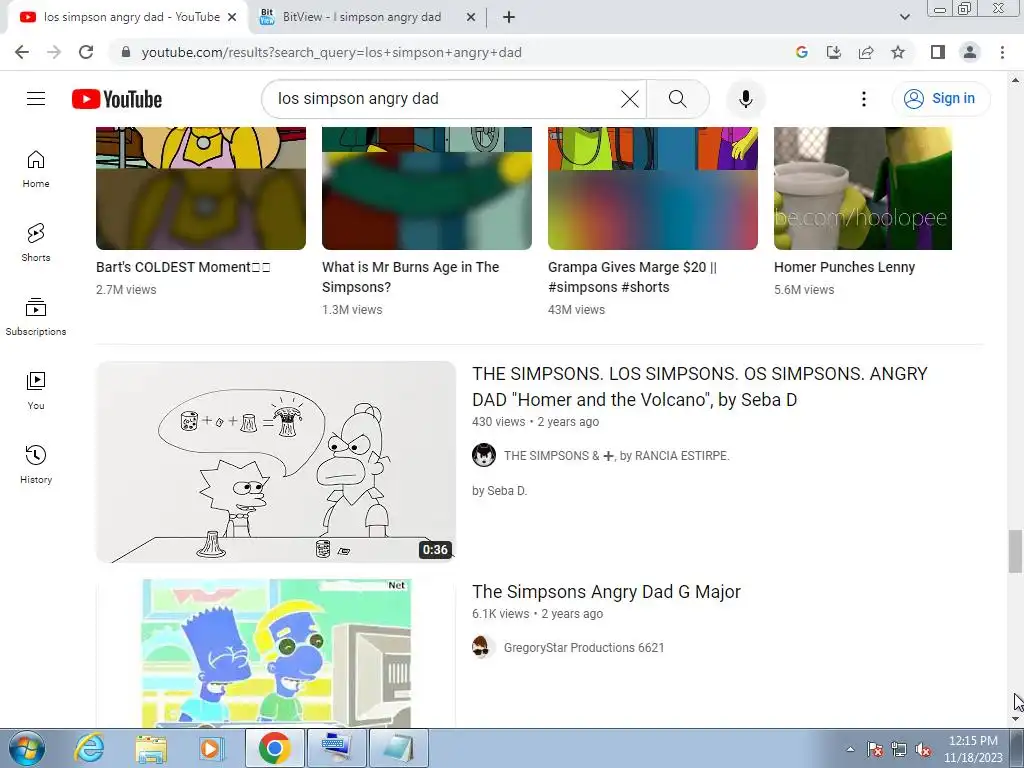Show hidden tray icons arrow
This screenshot has width=1024, height=768.
tap(850, 749)
